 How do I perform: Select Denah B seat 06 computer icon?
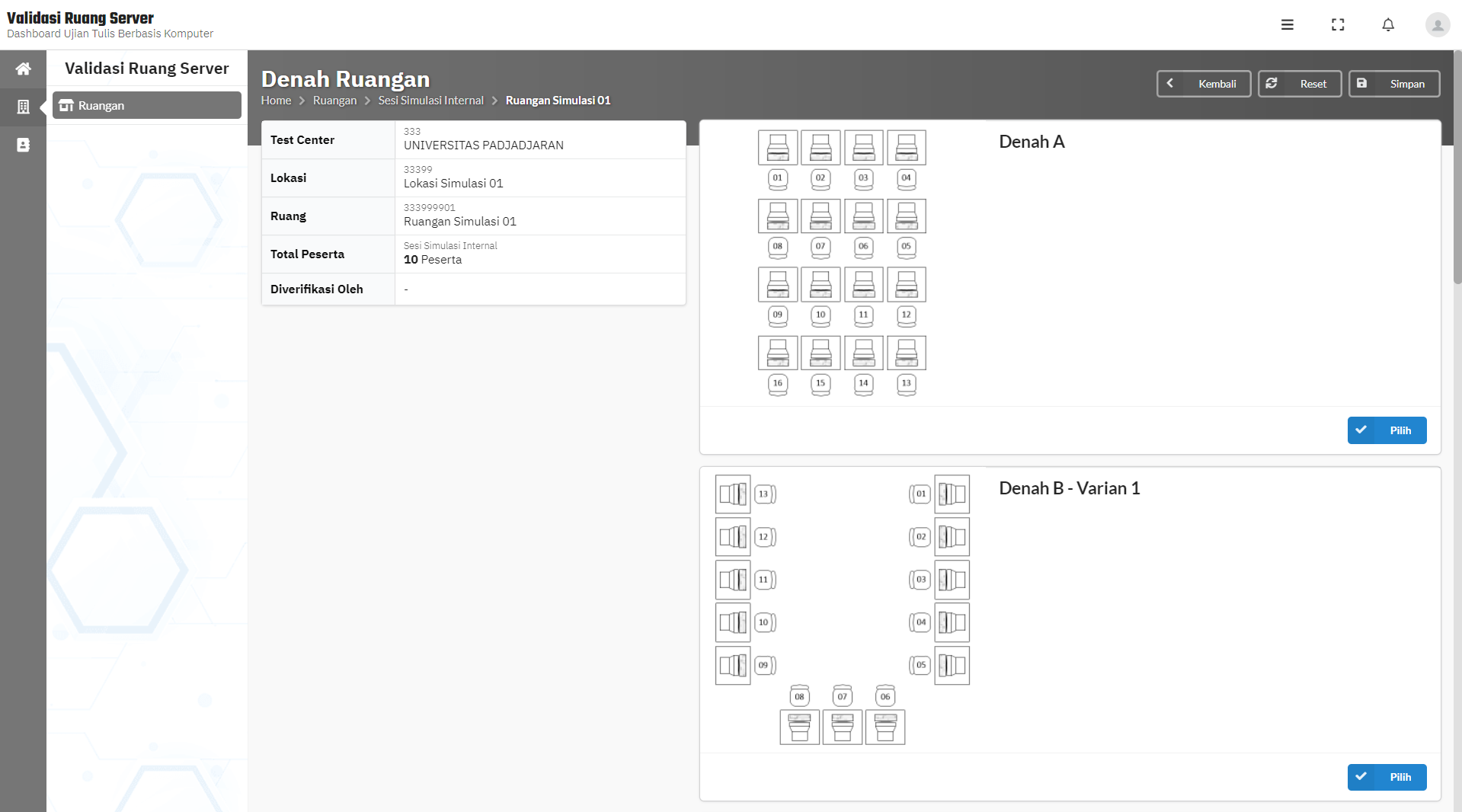point(885,727)
